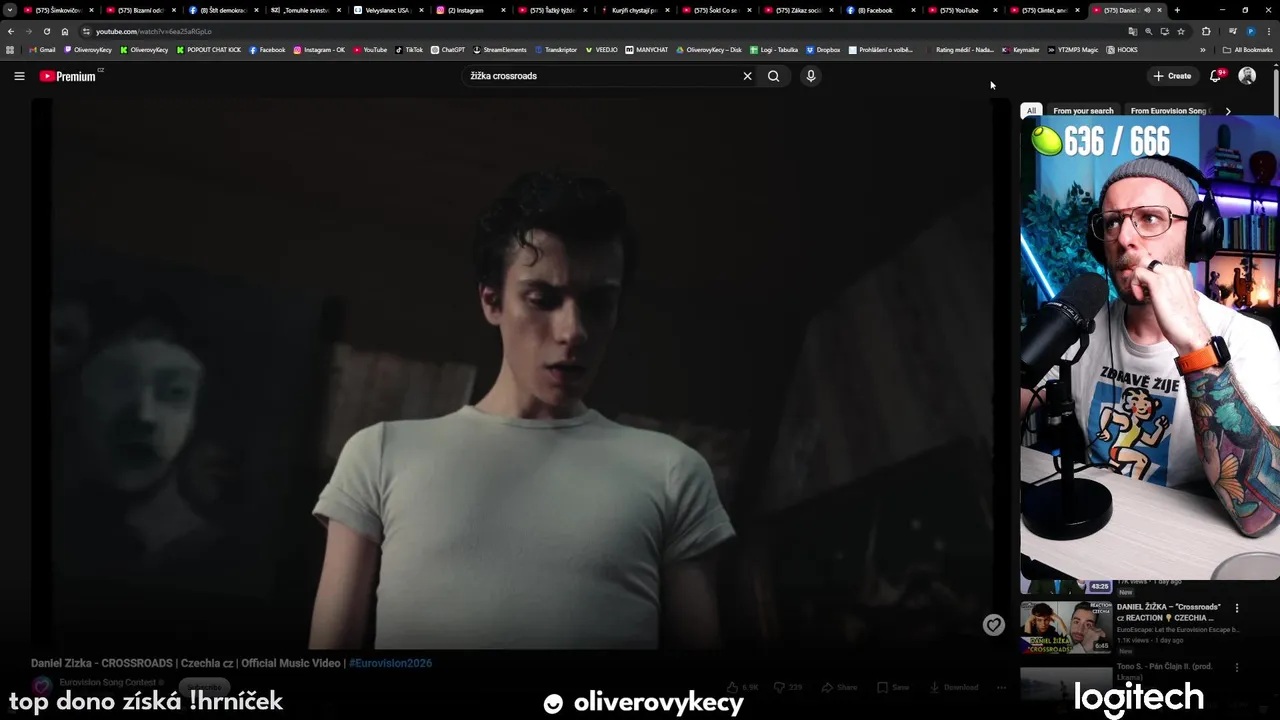Open the HOOKS bookmark
Viewport: 1280px width, 720px height.
(1122, 50)
